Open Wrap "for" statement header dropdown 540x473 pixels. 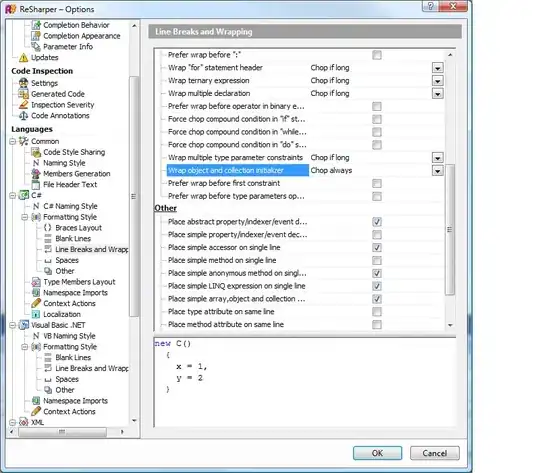coord(437,68)
